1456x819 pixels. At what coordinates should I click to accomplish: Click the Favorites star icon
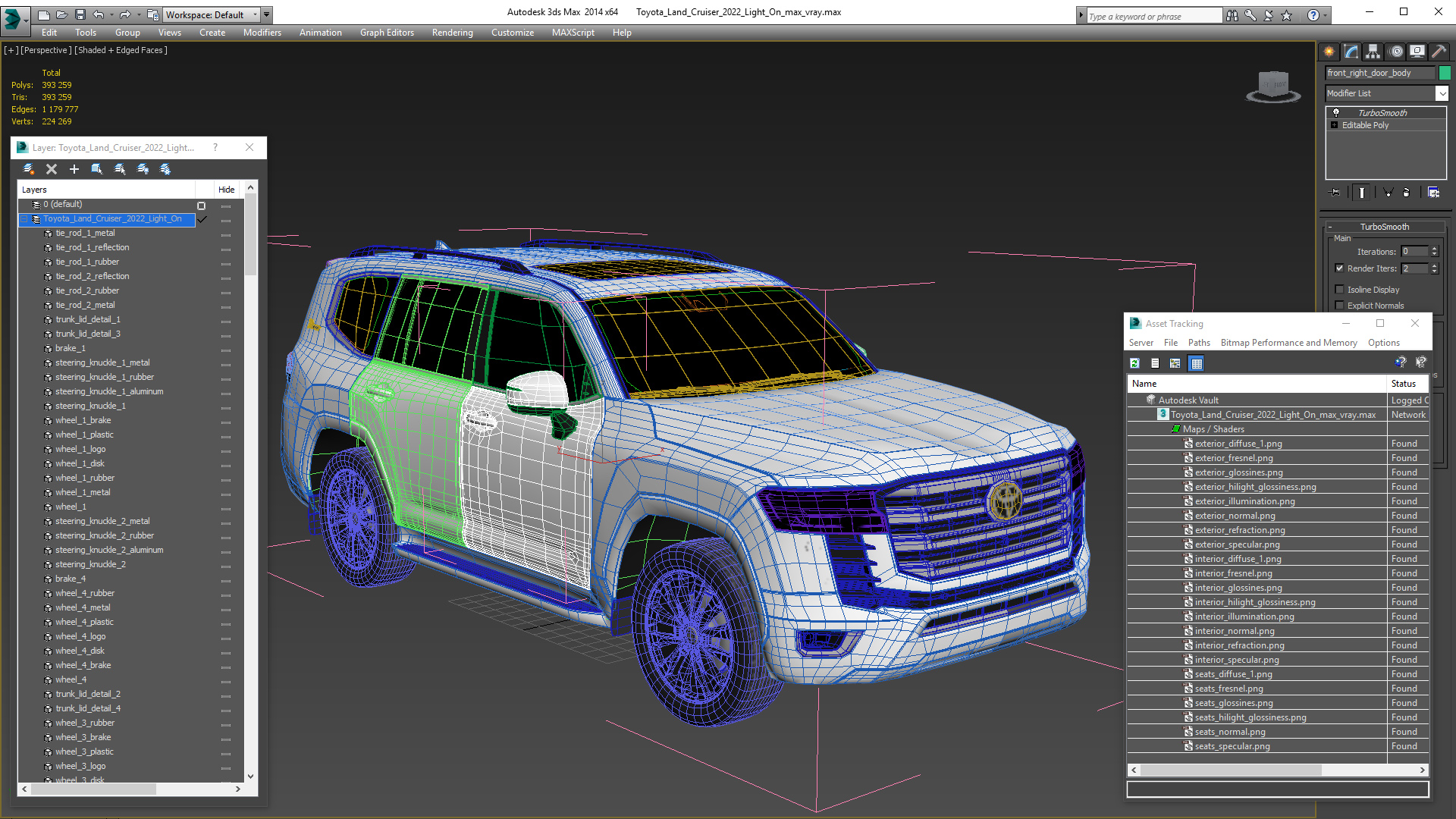click(x=1287, y=15)
